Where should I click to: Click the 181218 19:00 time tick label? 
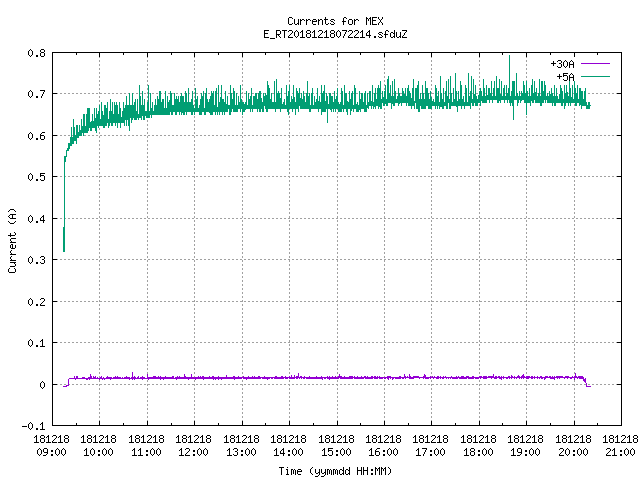(525, 446)
